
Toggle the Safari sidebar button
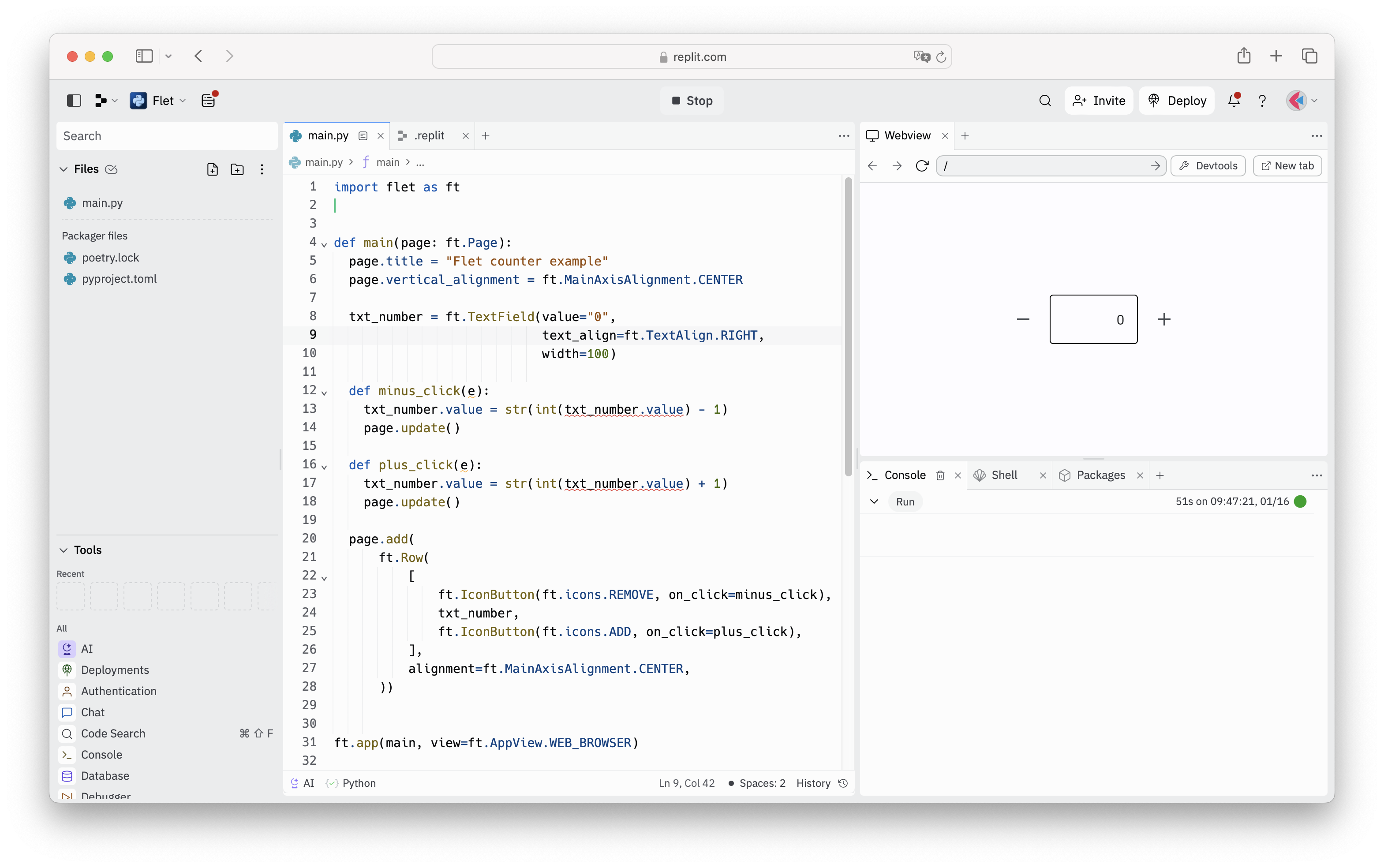[143, 56]
